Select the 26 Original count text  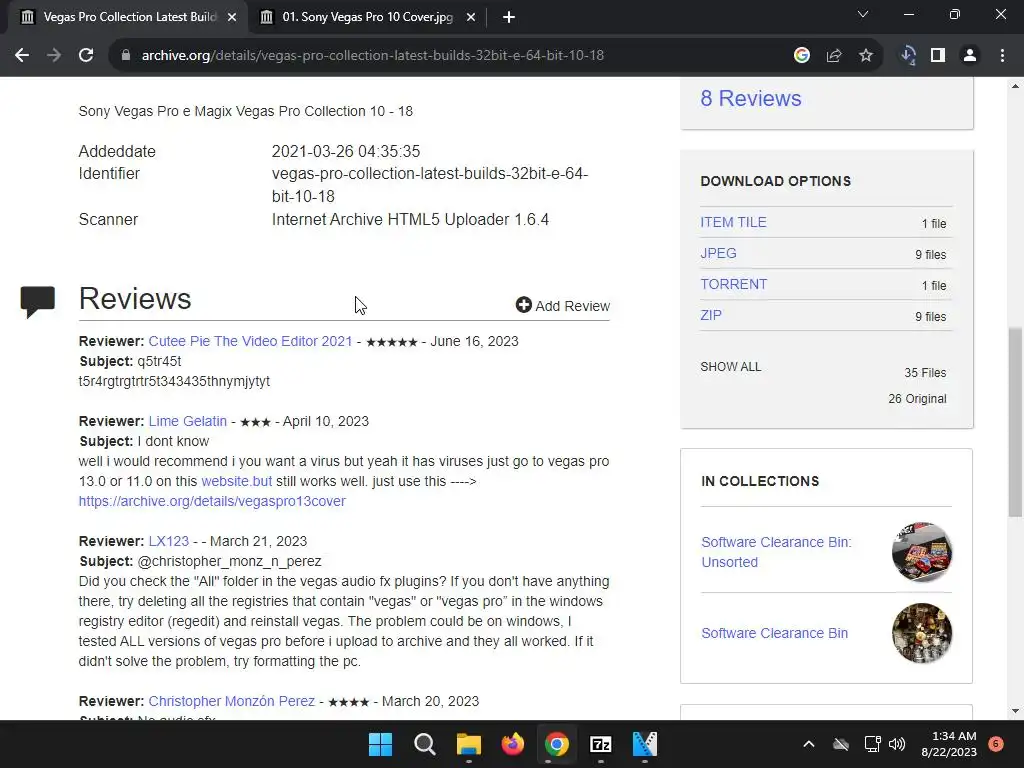[x=917, y=399]
